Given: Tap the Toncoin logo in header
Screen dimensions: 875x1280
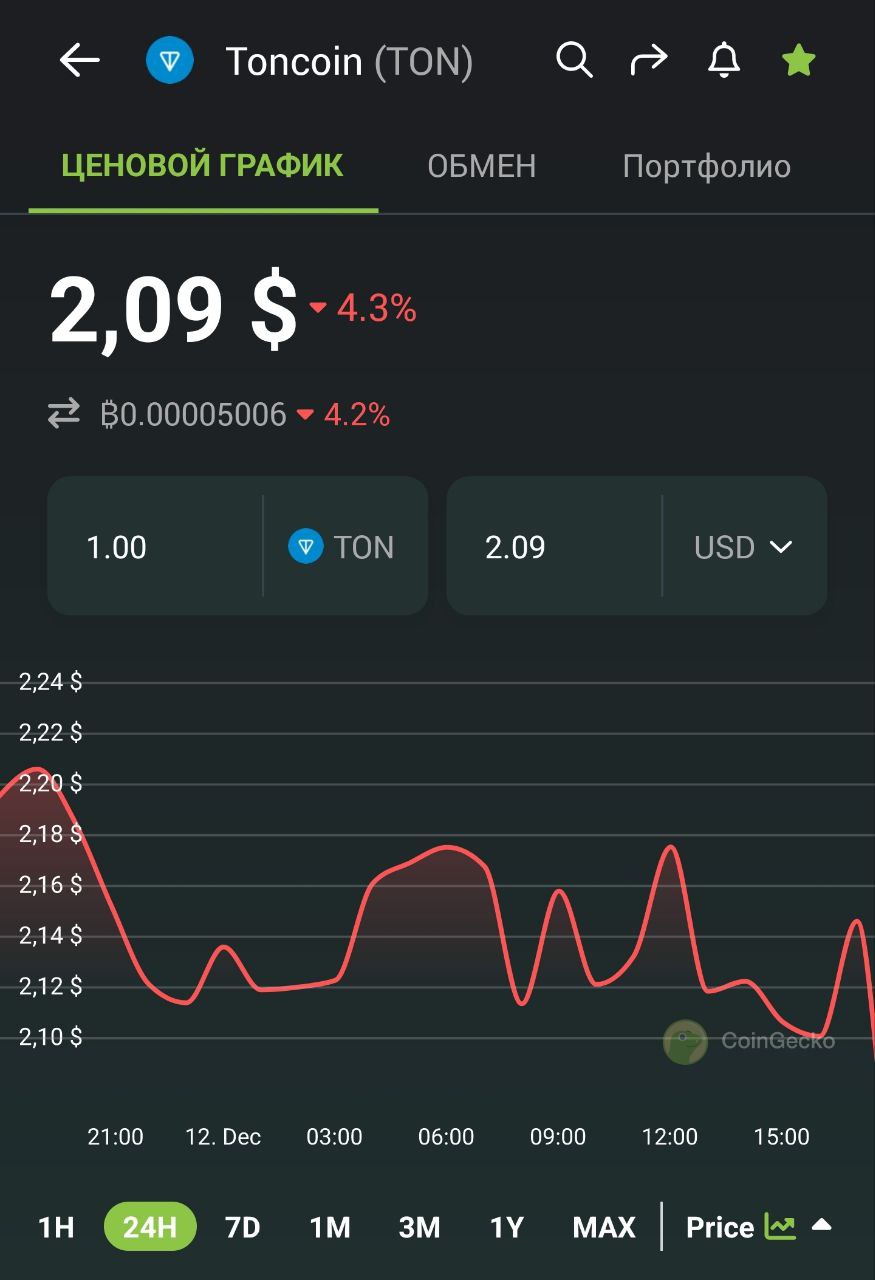Looking at the screenshot, I should pyautogui.click(x=170, y=61).
